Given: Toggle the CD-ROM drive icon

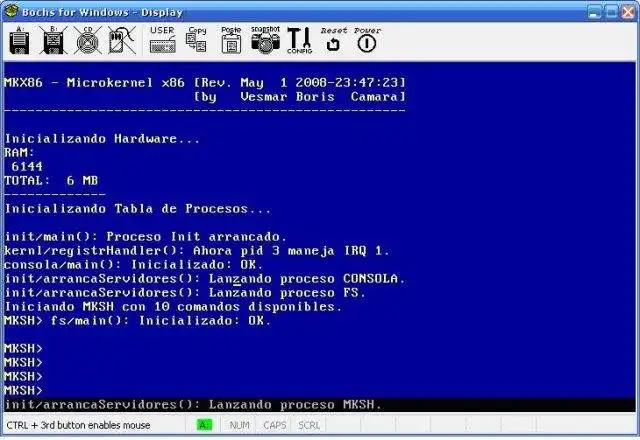Looking at the screenshot, I should coord(88,41).
